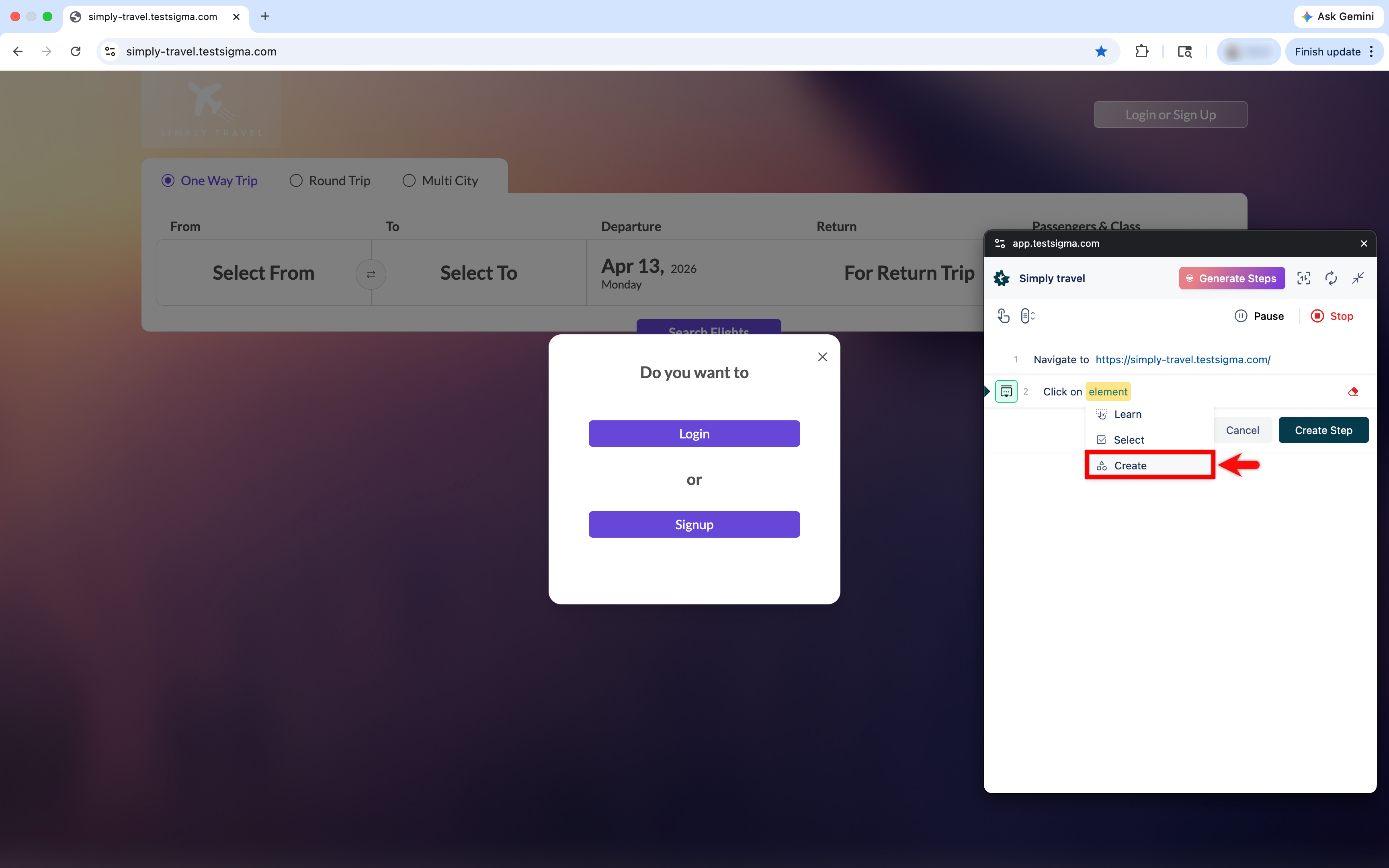Click the step 2 comment icon
Viewport: 1389px width, 868px height.
[x=1006, y=391]
